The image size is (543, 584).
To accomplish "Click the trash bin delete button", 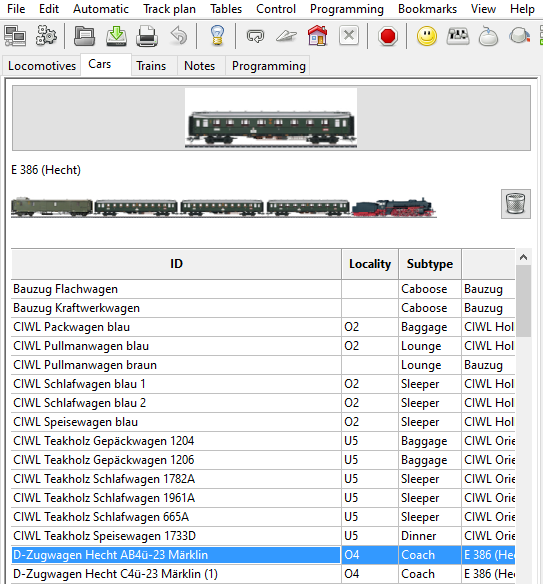I will coord(516,204).
